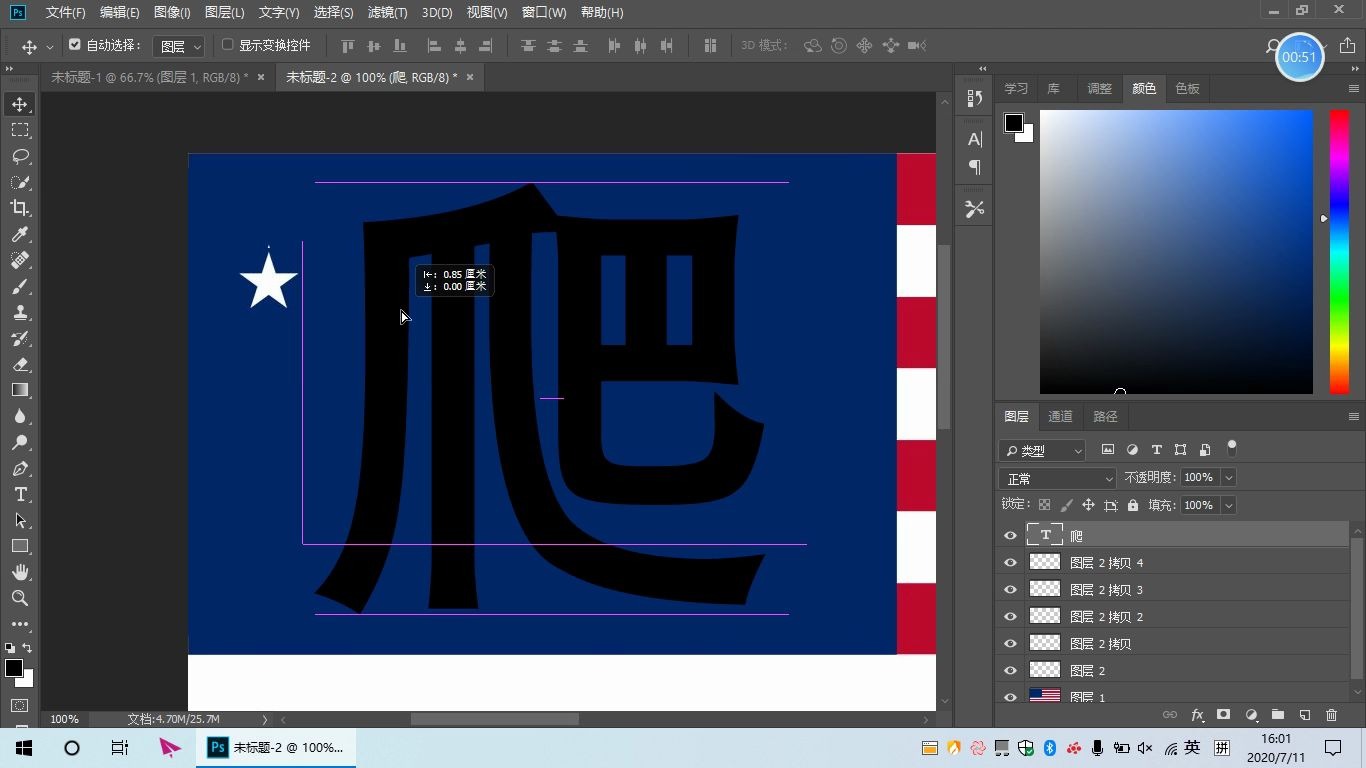The height and width of the screenshot is (768, 1366).
Task: Select the Gradient tool
Action: pyautogui.click(x=20, y=390)
